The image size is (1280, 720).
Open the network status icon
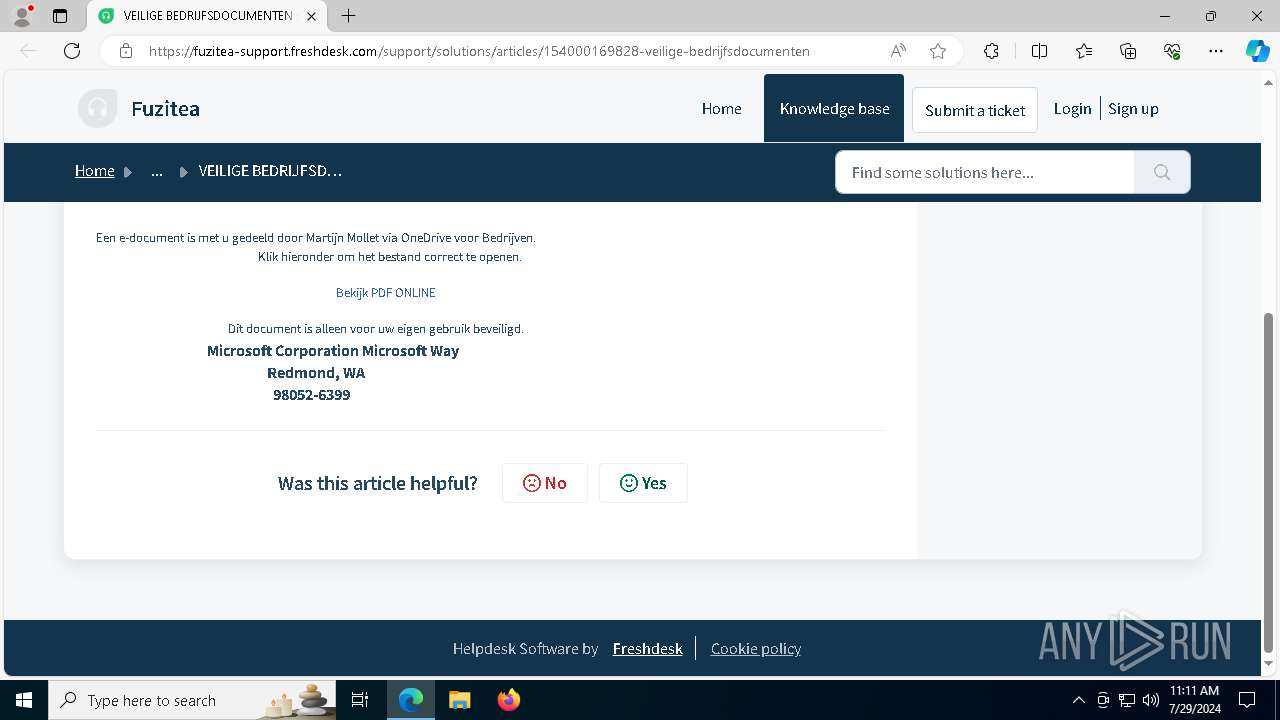[x=1127, y=700]
